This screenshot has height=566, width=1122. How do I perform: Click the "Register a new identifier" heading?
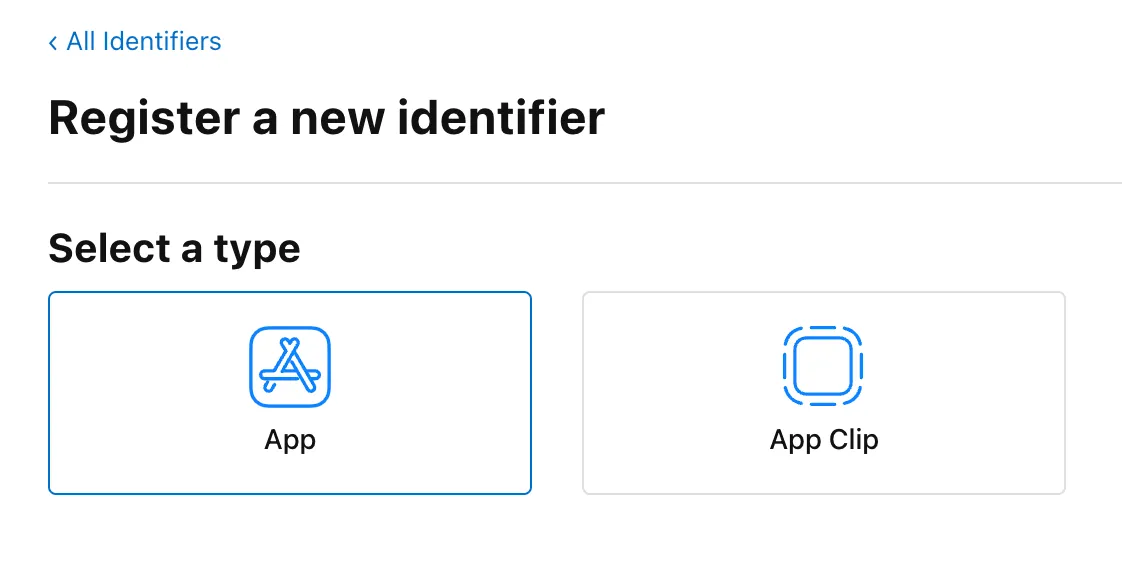[326, 118]
